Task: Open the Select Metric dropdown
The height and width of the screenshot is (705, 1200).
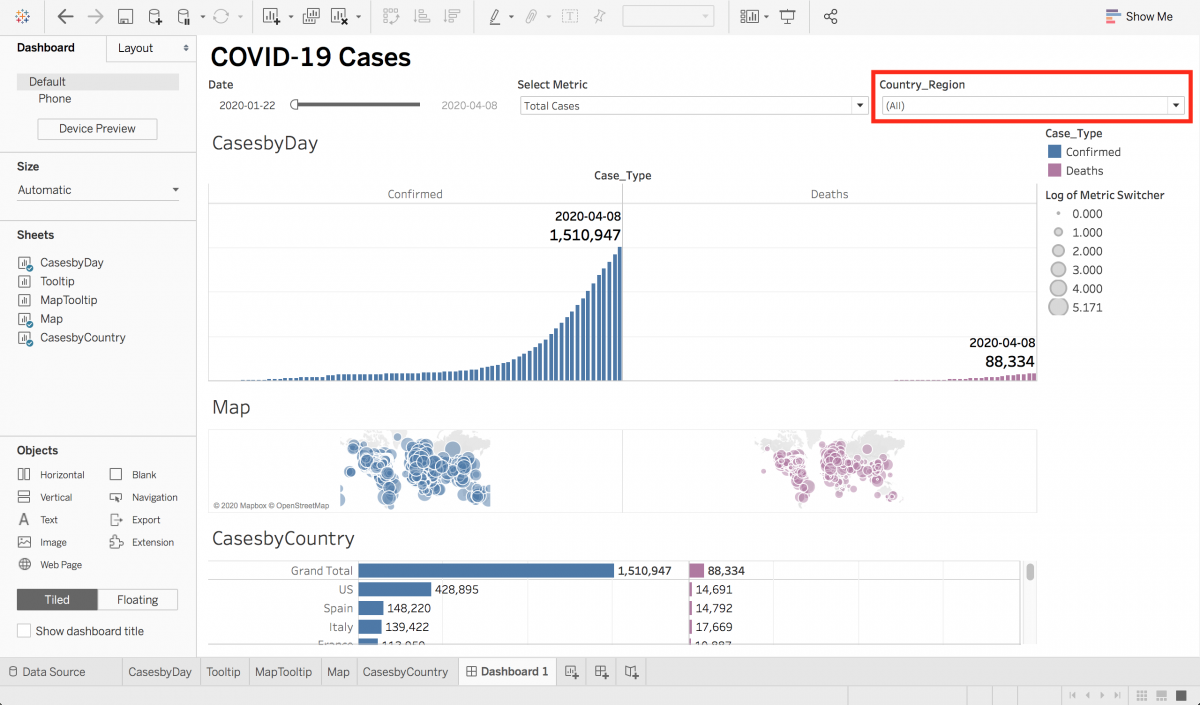Action: pos(858,105)
